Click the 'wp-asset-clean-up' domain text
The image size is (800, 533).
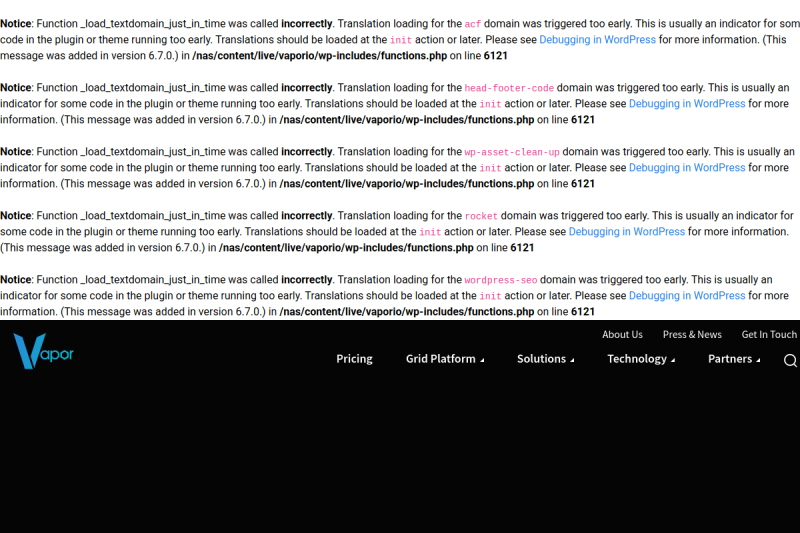(x=512, y=152)
